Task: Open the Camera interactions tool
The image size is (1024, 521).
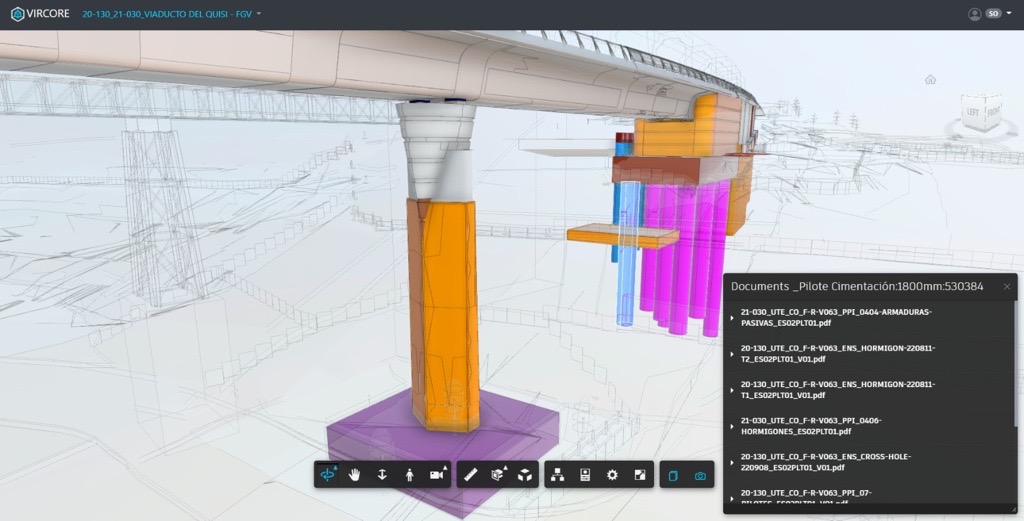Action: [x=437, y=475]
